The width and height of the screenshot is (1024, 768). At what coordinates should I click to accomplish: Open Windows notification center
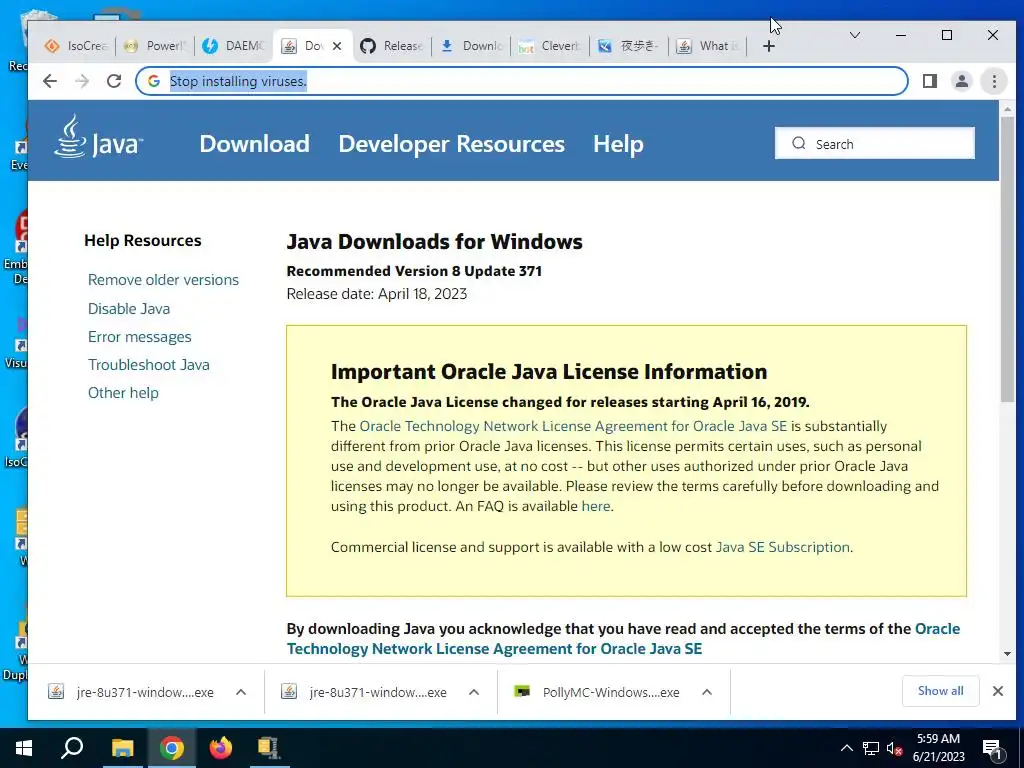[x=992, y=748]
